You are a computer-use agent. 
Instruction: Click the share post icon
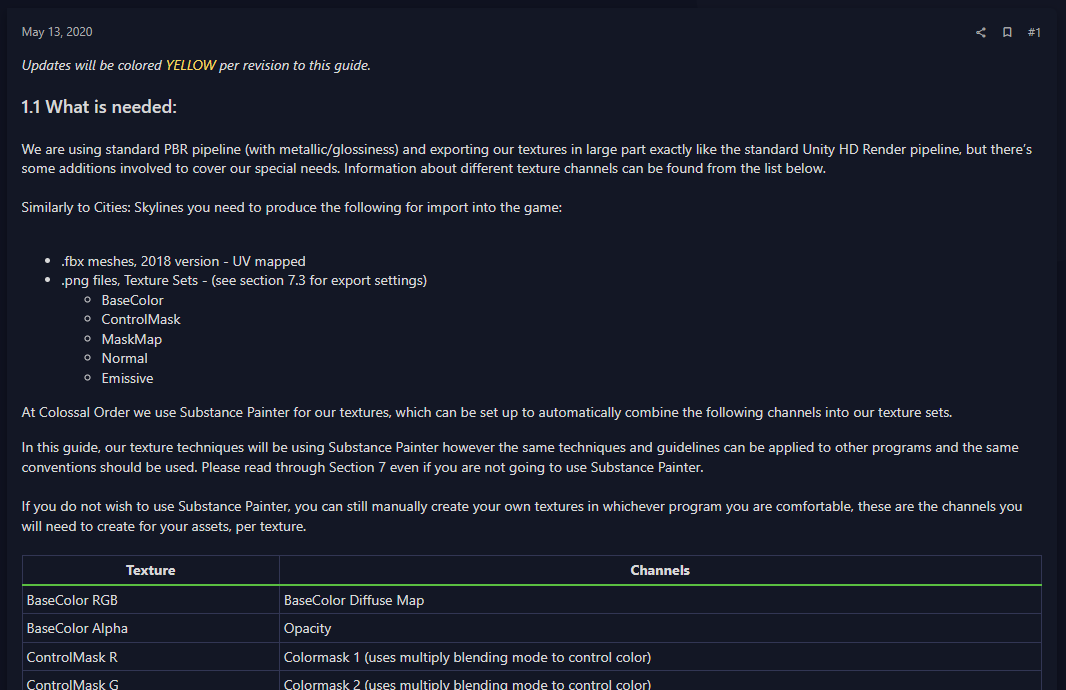point(980,33)
